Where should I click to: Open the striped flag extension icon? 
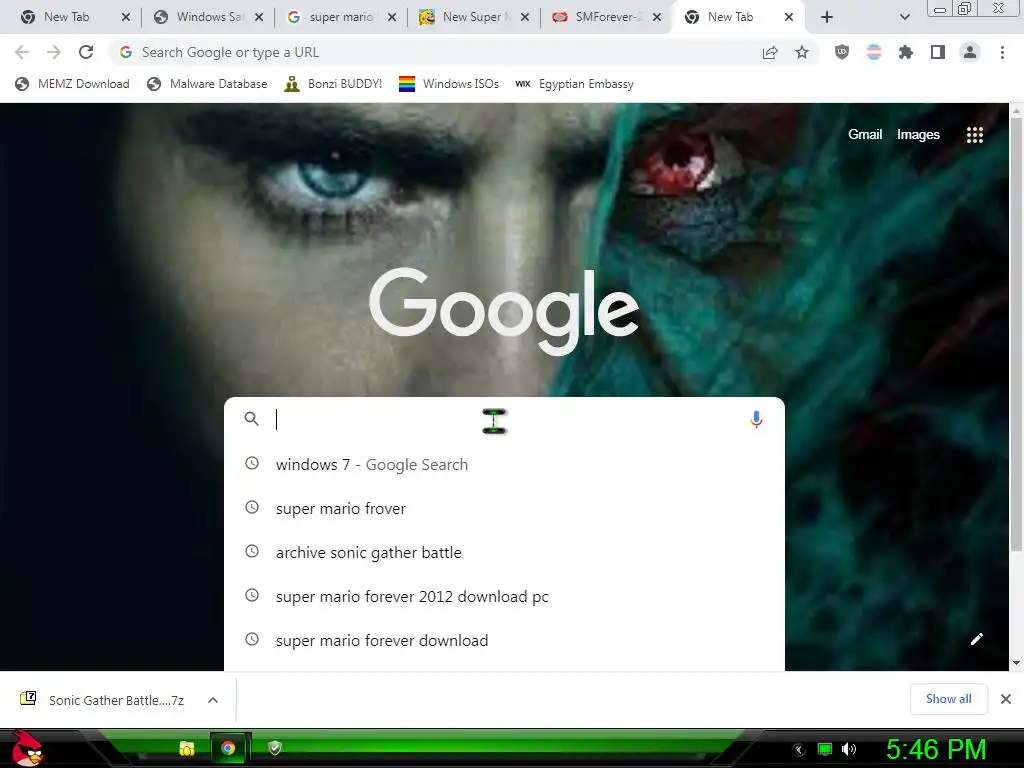pos(874,52)
